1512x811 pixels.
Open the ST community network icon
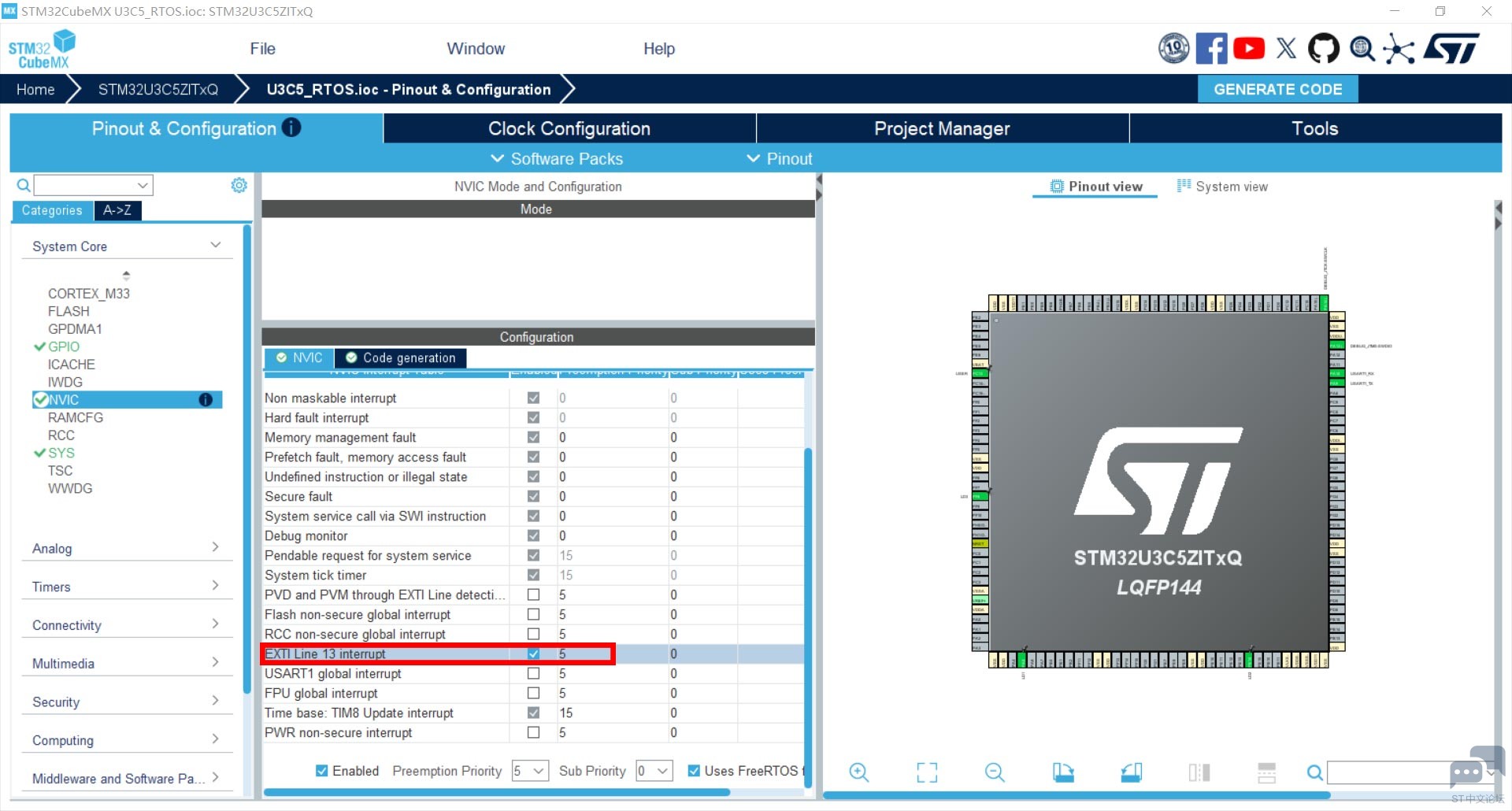click(1399, 49)
